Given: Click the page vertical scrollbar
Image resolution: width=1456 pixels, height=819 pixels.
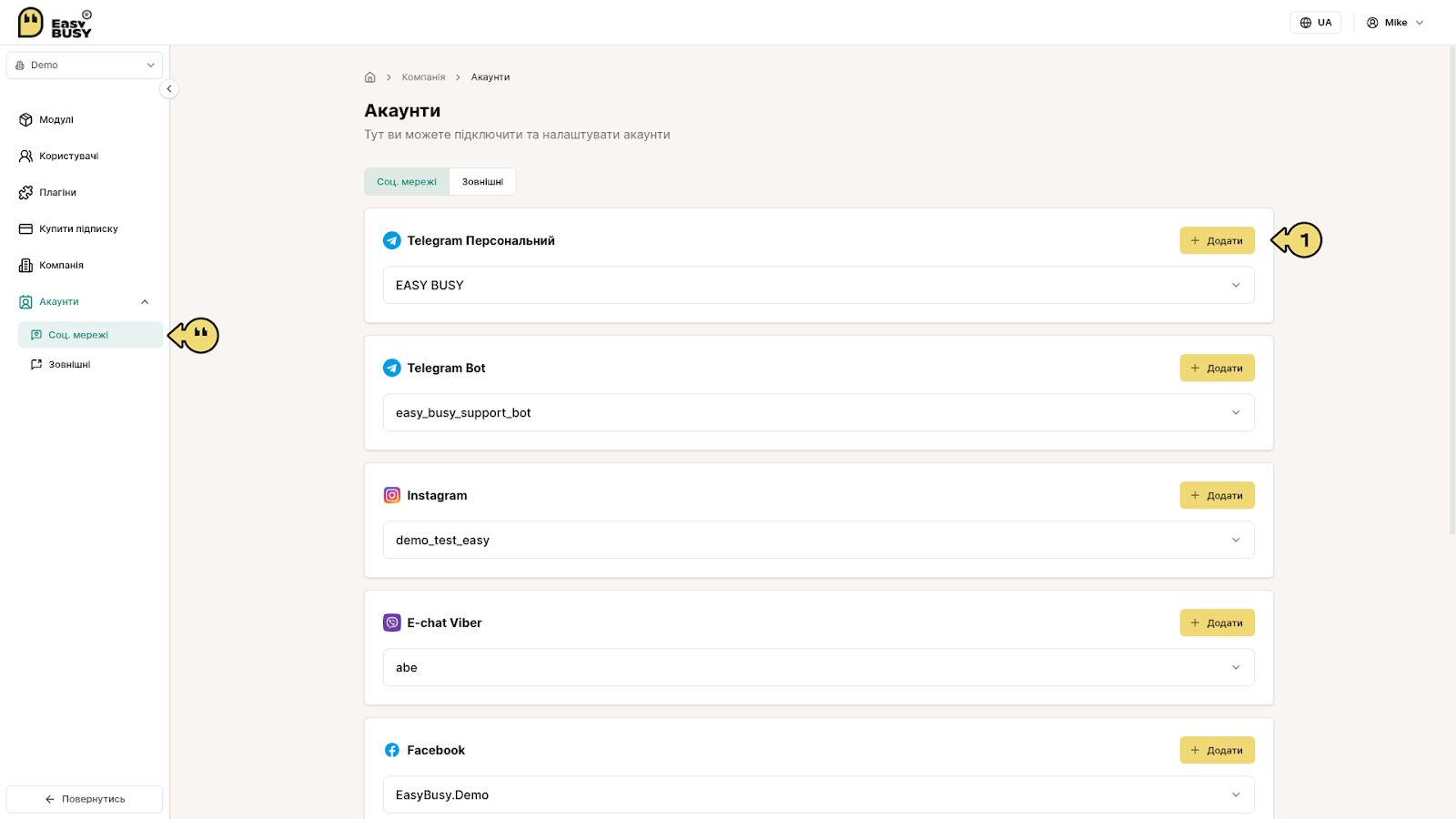Looking at the screenshot, I should tap(1451, 291).
